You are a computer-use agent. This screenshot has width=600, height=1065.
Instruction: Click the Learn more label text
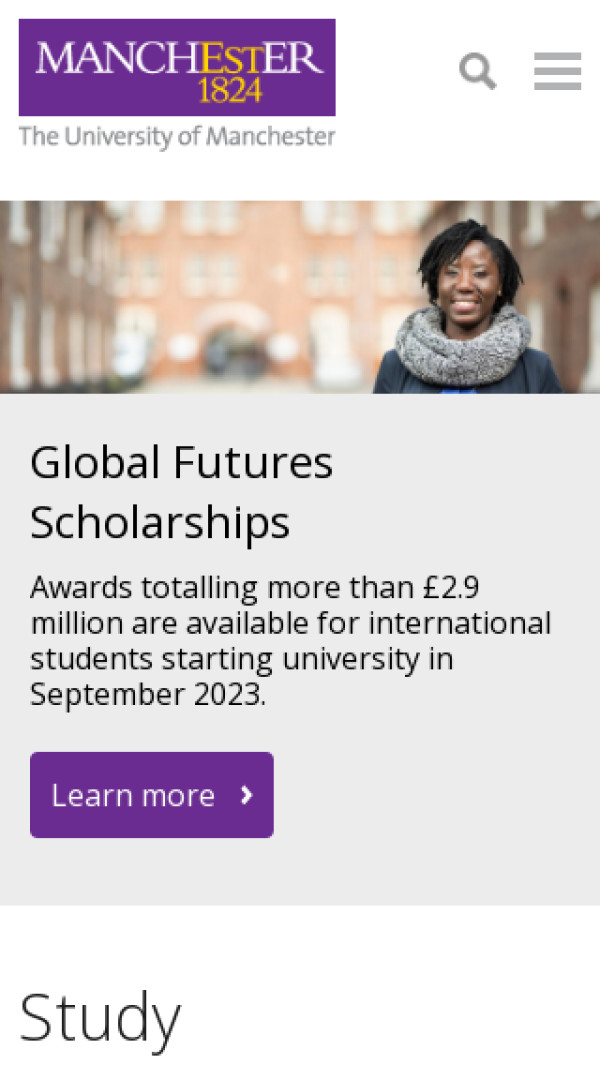tap(133, 795)
